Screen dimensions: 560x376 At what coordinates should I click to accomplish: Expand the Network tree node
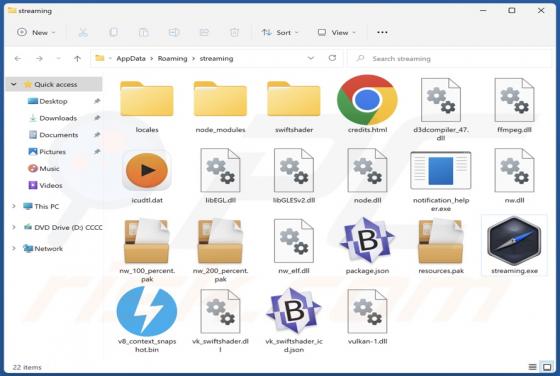pos(14,248)
